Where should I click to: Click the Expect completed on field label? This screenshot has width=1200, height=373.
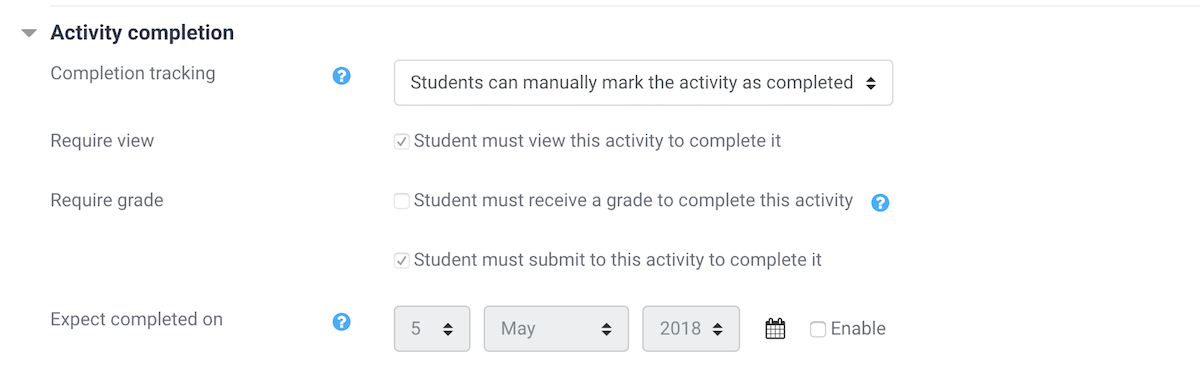[137, 320]
